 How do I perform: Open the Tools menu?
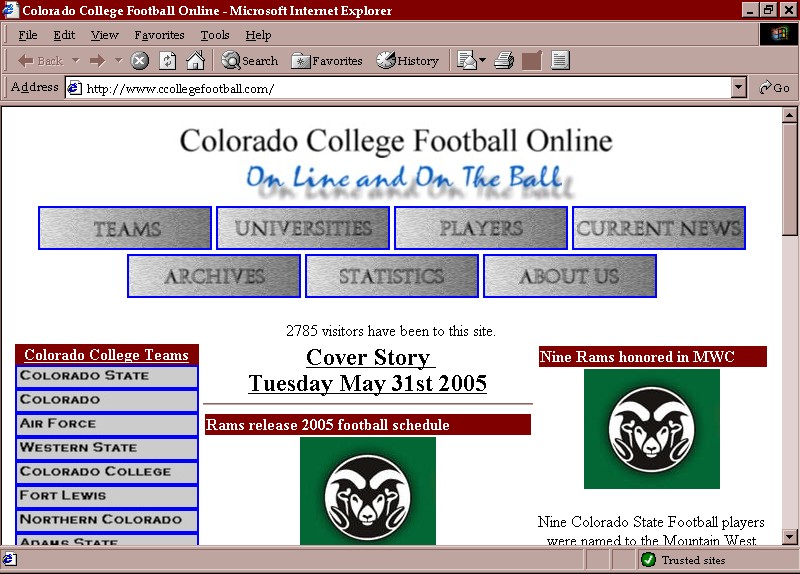[214, 35]
